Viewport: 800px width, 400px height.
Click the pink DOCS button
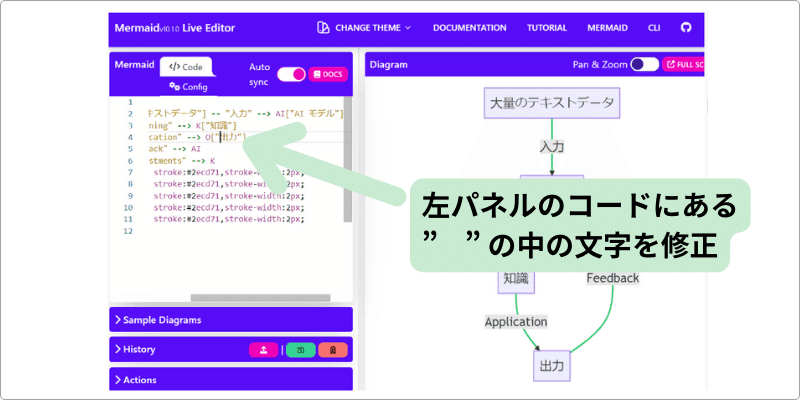[x=328, y=74]
